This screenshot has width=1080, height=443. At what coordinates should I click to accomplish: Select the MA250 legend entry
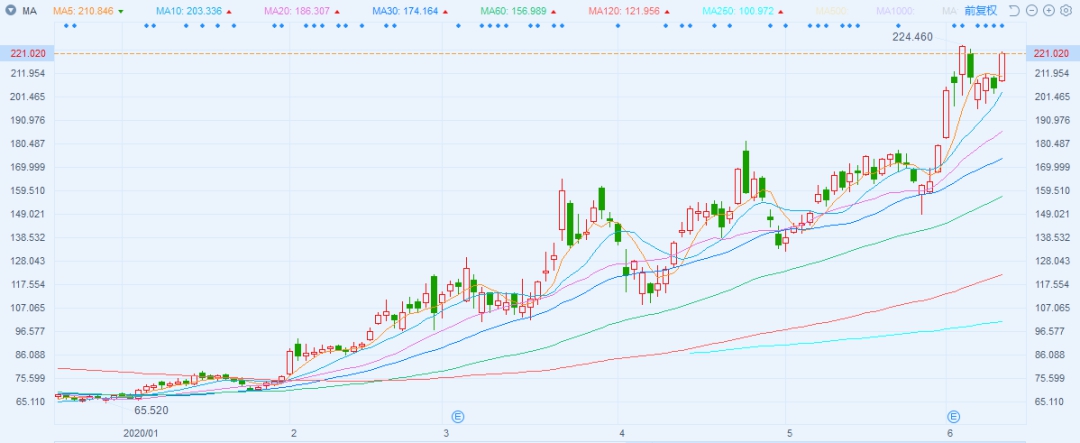pyautogui.click(x=738, y=11)
